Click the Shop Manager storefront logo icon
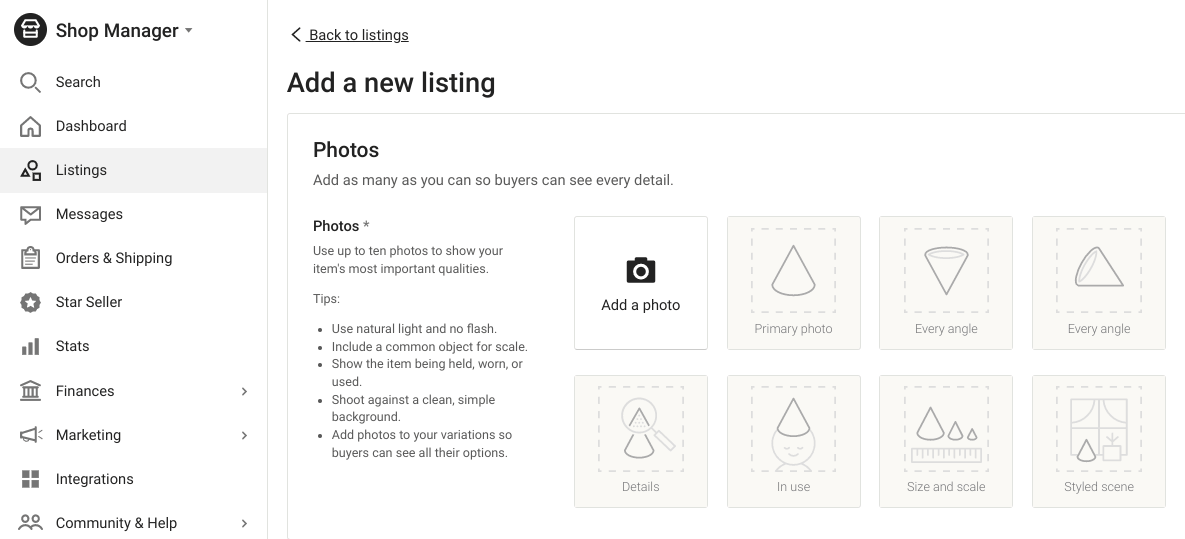The height and width of the screenshot is (539, 1185). pyautogui.click(x=30, y=29)
